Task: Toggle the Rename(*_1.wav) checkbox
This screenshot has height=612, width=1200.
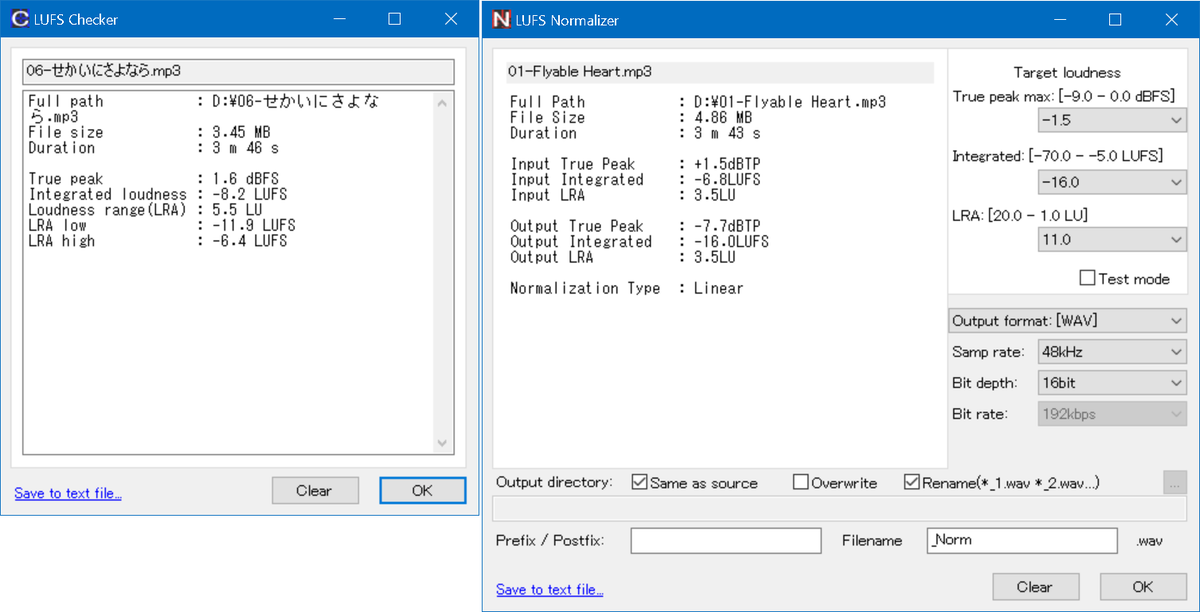Action: point(911,482)
